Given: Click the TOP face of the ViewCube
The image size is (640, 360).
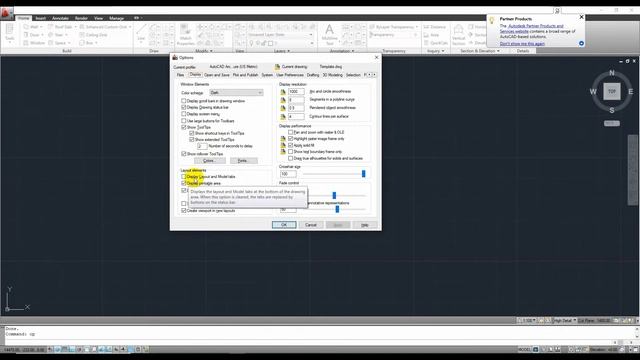Looking at the screenshot, I should [x=611, y=91].
